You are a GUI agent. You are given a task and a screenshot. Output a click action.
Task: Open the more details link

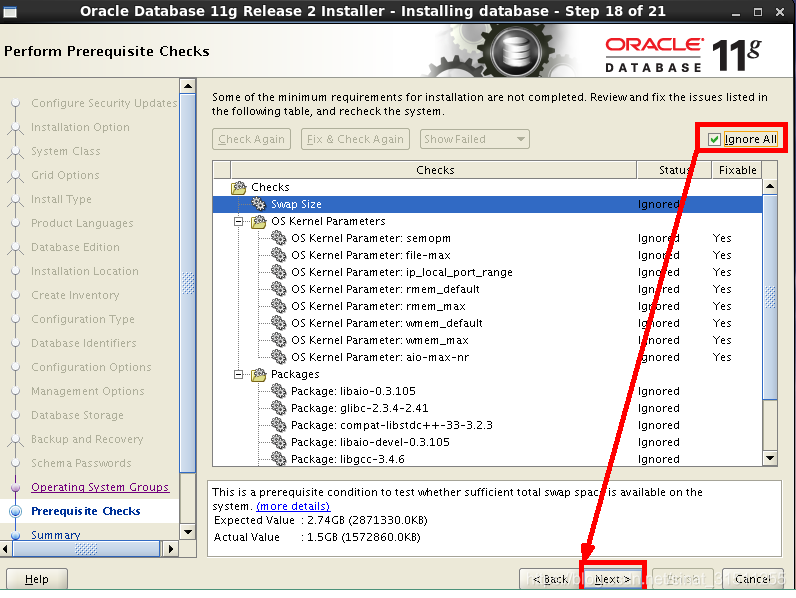293,506
